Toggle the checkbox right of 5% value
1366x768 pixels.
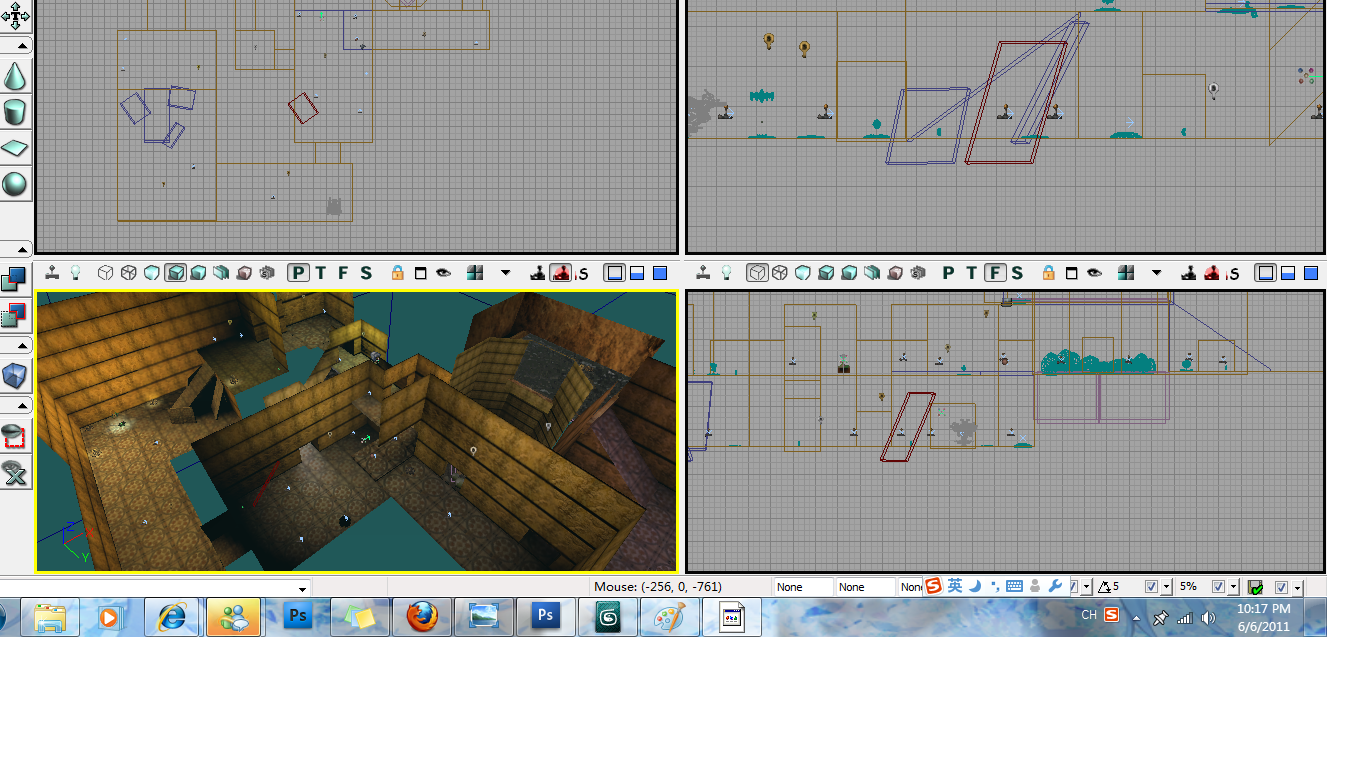1218,587
